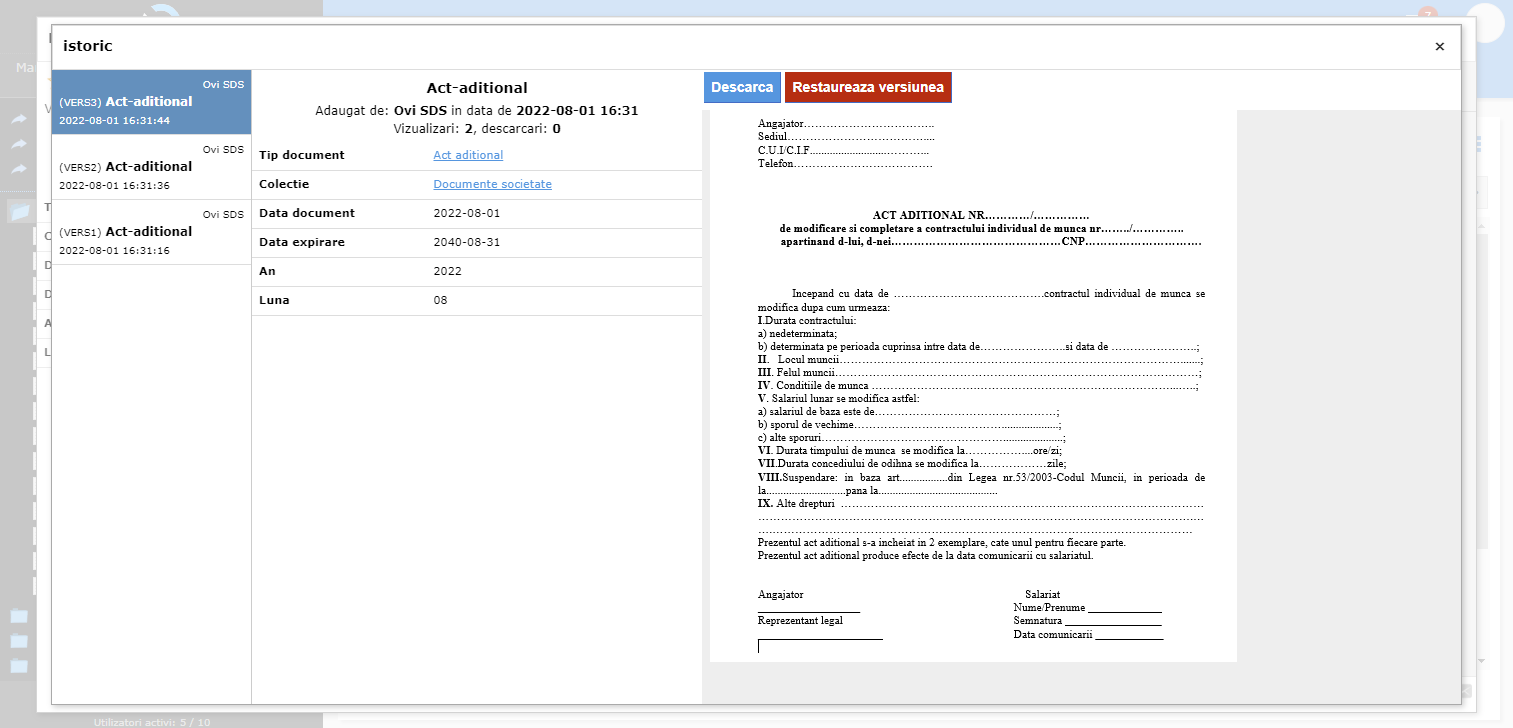Click 'C.U.I/C.I.F' line in preview
This screenshot has width=1513, height=728.
(x=844, y=149)
